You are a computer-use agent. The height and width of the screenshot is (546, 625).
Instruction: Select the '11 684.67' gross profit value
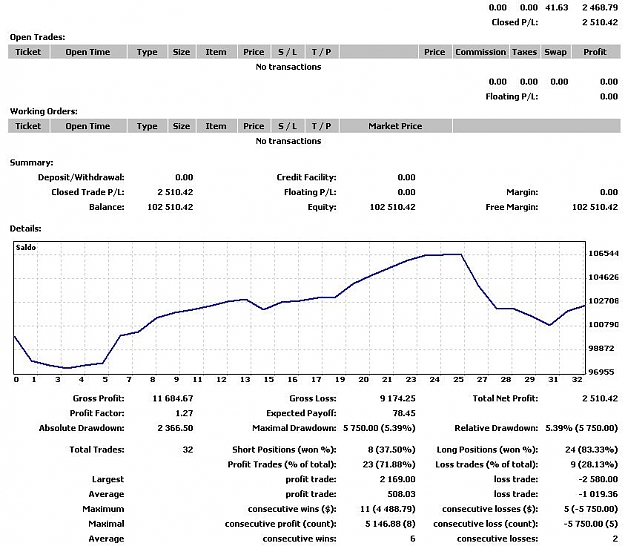[173, 399]
